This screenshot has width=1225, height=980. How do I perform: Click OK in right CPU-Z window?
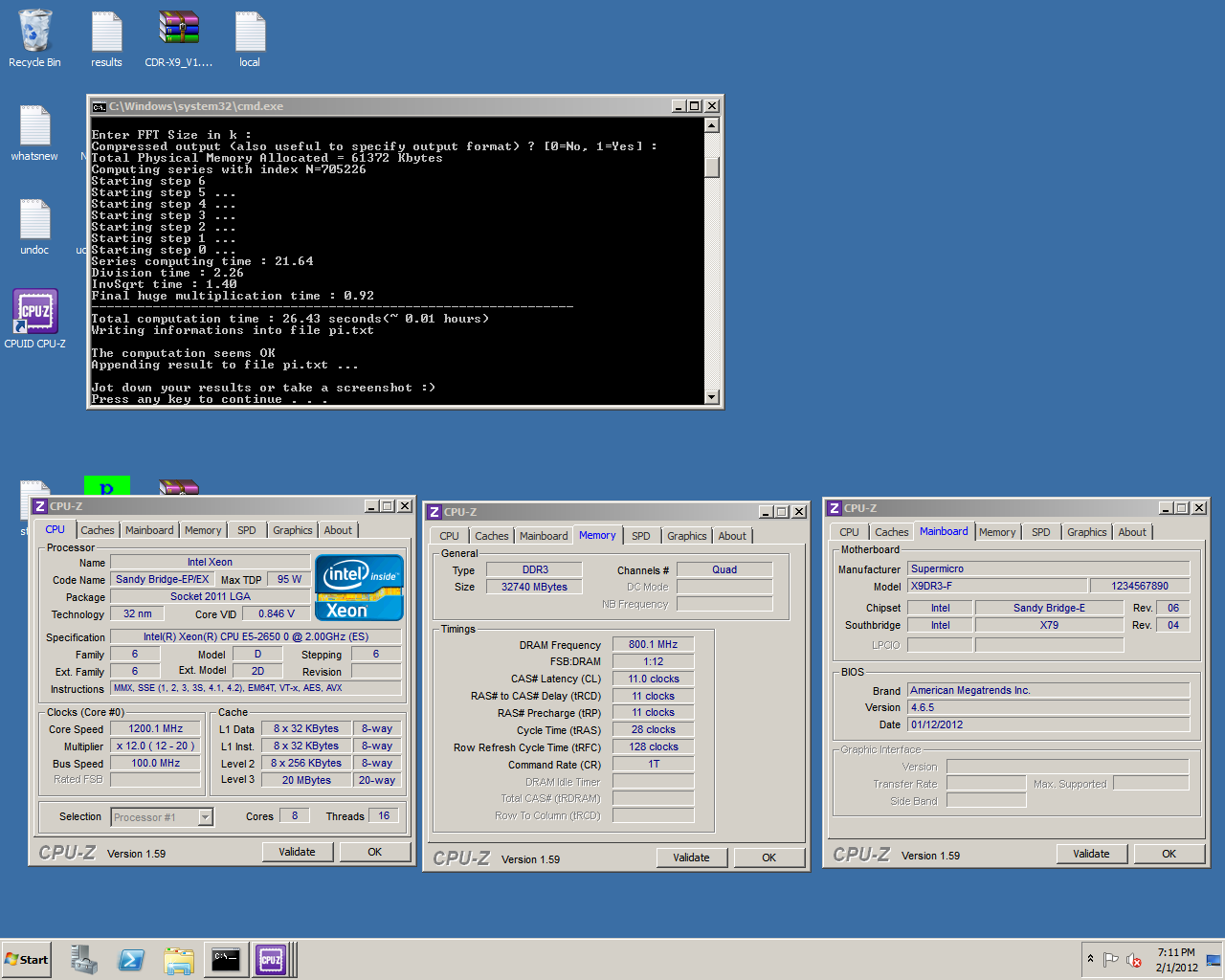[1169, 854]
